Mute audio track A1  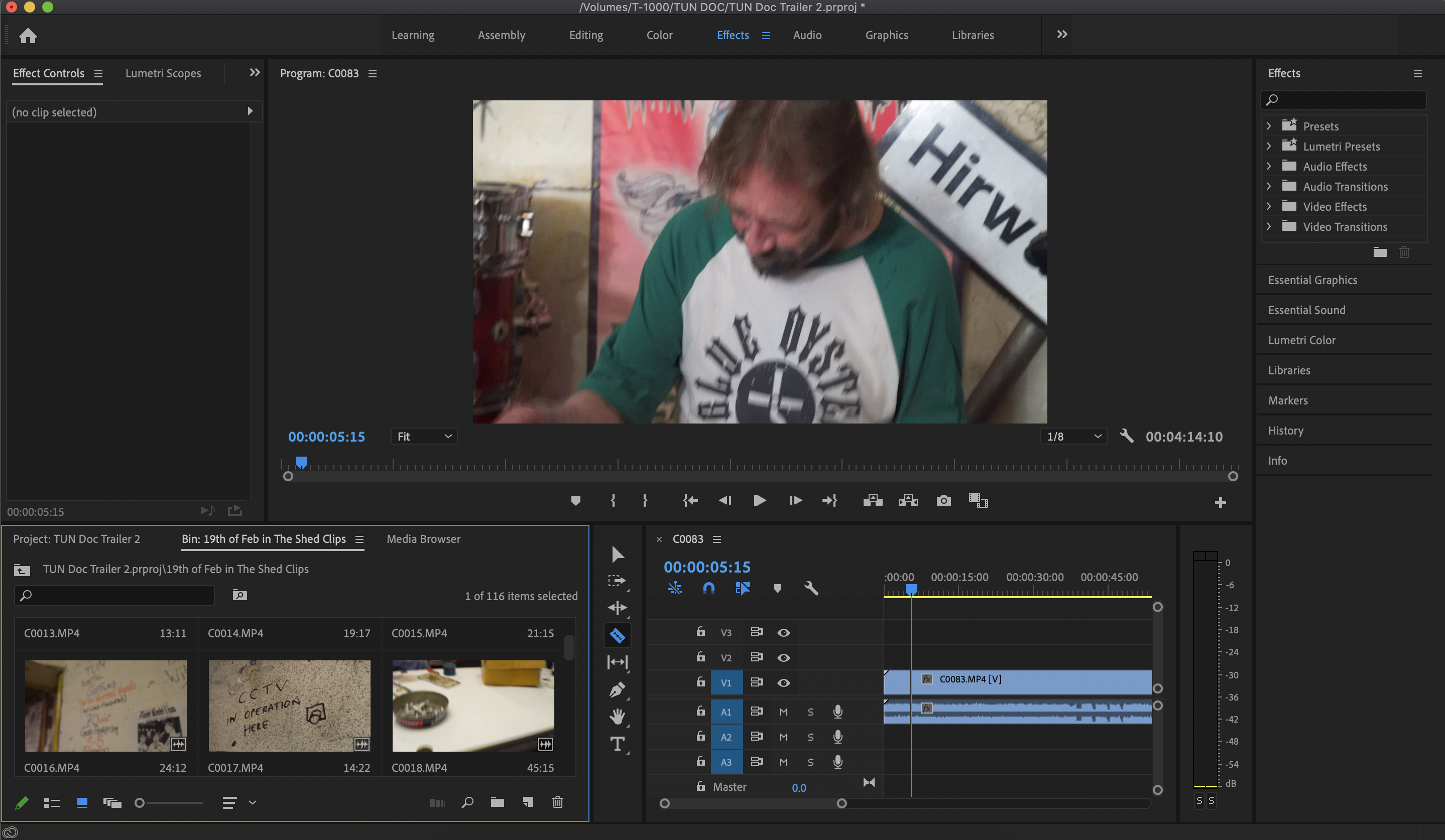click(x=783, y=712)
